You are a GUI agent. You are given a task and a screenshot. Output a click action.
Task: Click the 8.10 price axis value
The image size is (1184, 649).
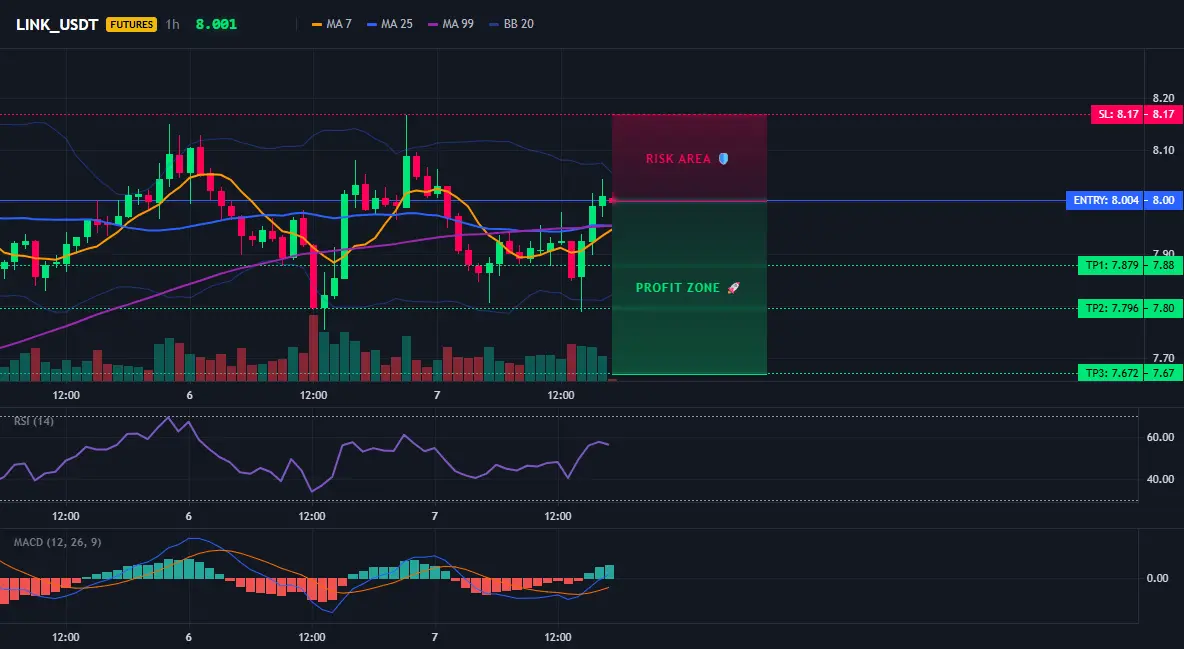point(1164,150)
